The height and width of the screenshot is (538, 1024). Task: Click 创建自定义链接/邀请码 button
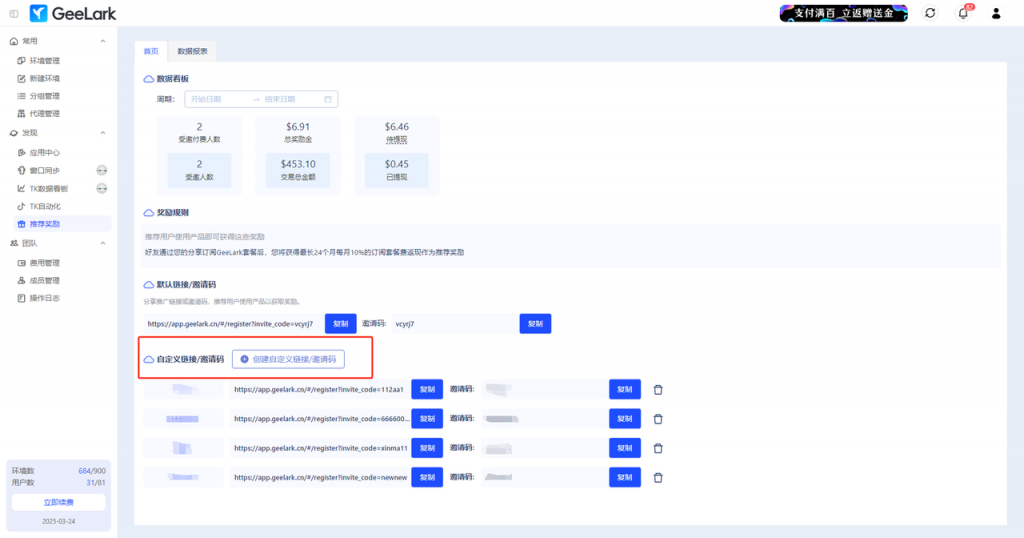click(288, 358)
